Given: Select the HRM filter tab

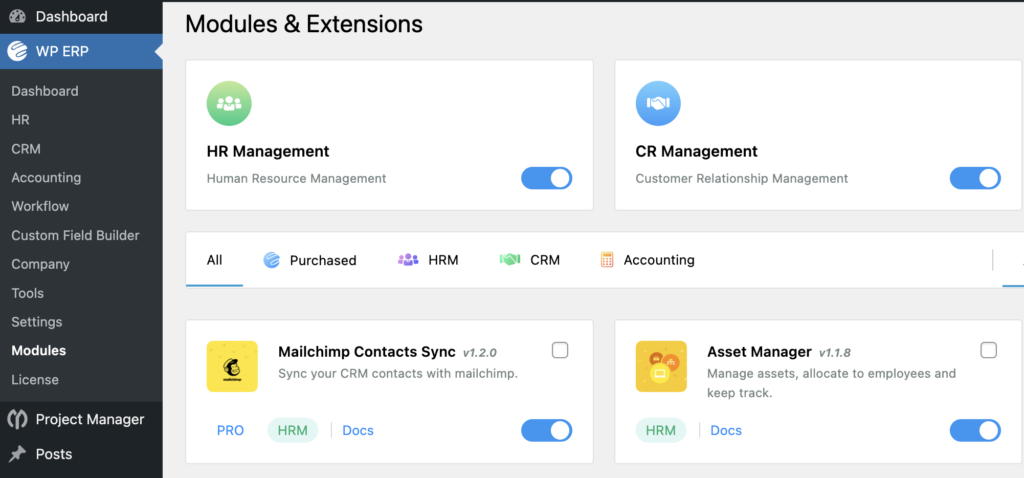Looking at the screenshot, I should pos(428,260).
